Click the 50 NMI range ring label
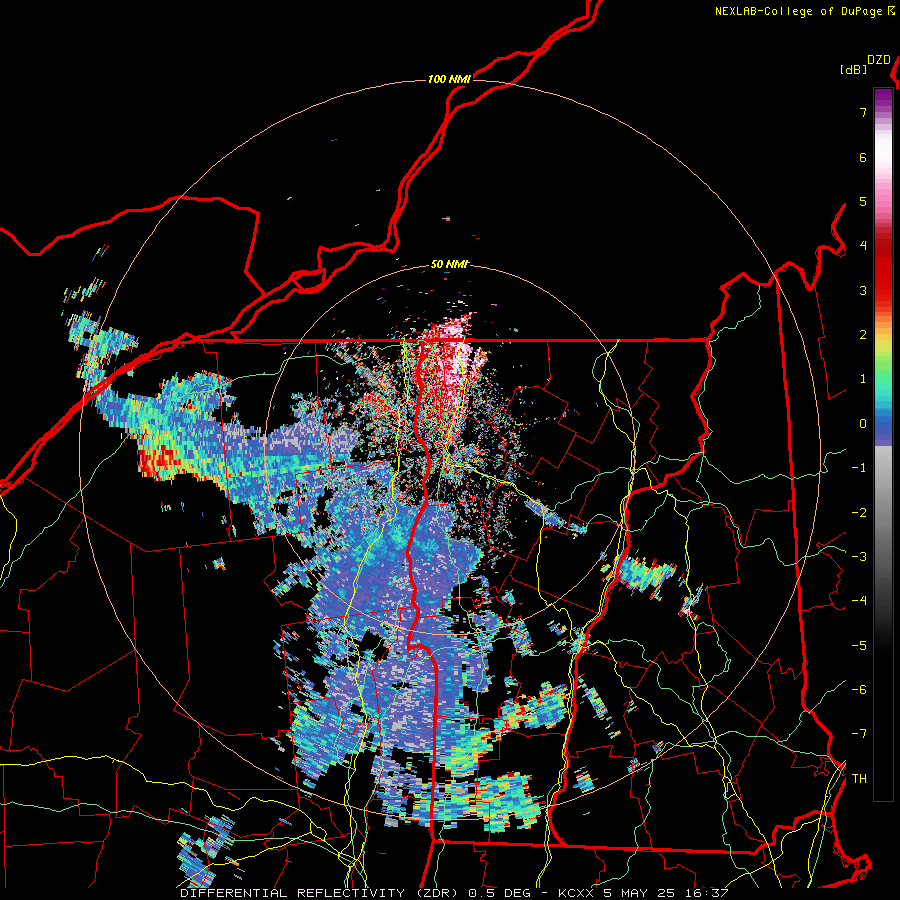Image resolution: width=900 pixels, height=900 pixels. [x=449, y=265]
